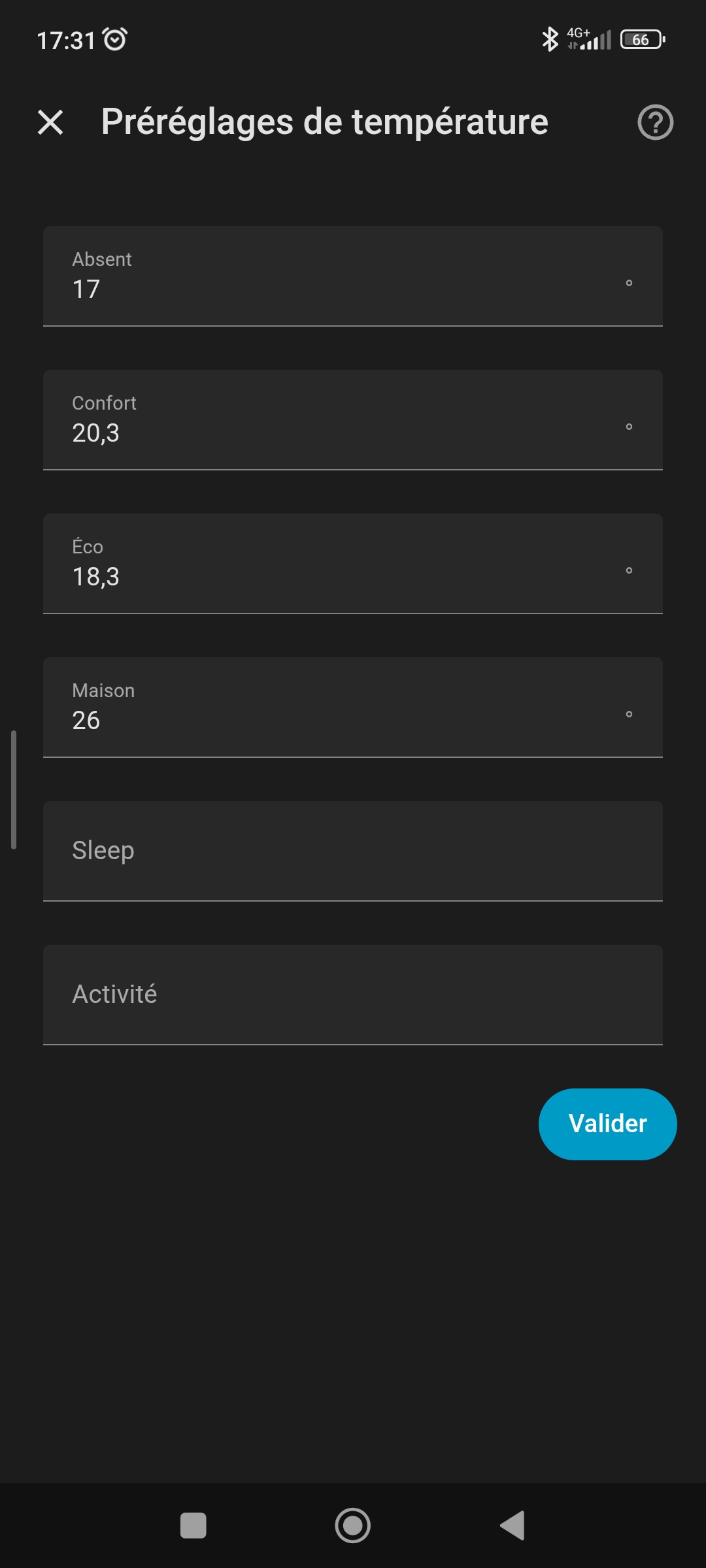
Task: Select the Activité preset field
Action: pyautogui.click(x=353, y=995)
